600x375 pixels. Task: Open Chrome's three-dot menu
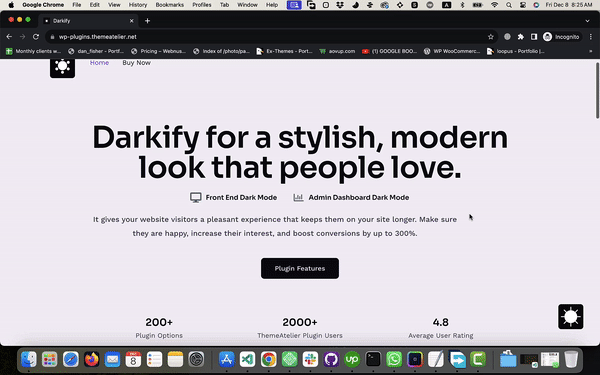[x=591, y=37]
